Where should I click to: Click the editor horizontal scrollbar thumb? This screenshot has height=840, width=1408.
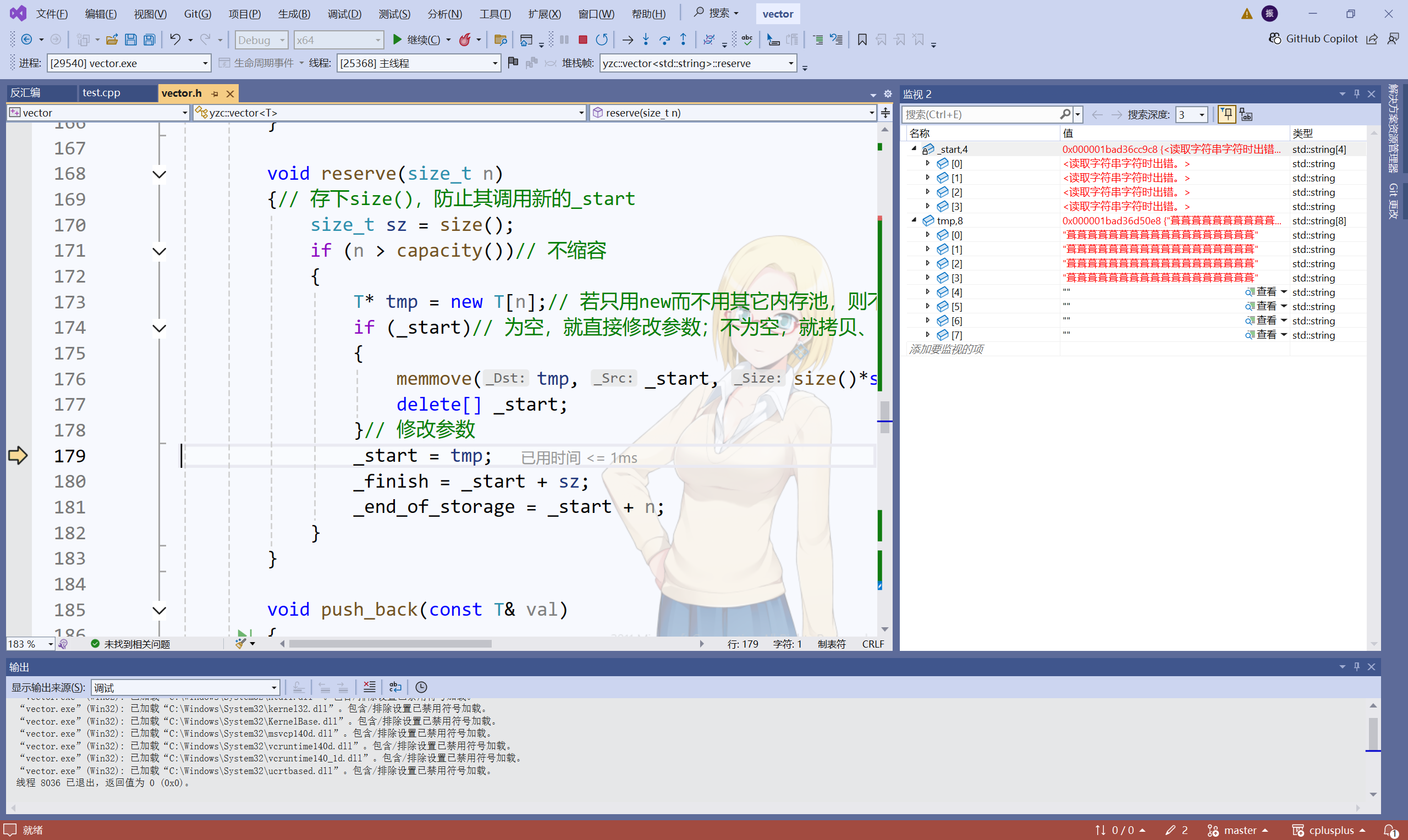pyautogui.click(x=389, y=644)
